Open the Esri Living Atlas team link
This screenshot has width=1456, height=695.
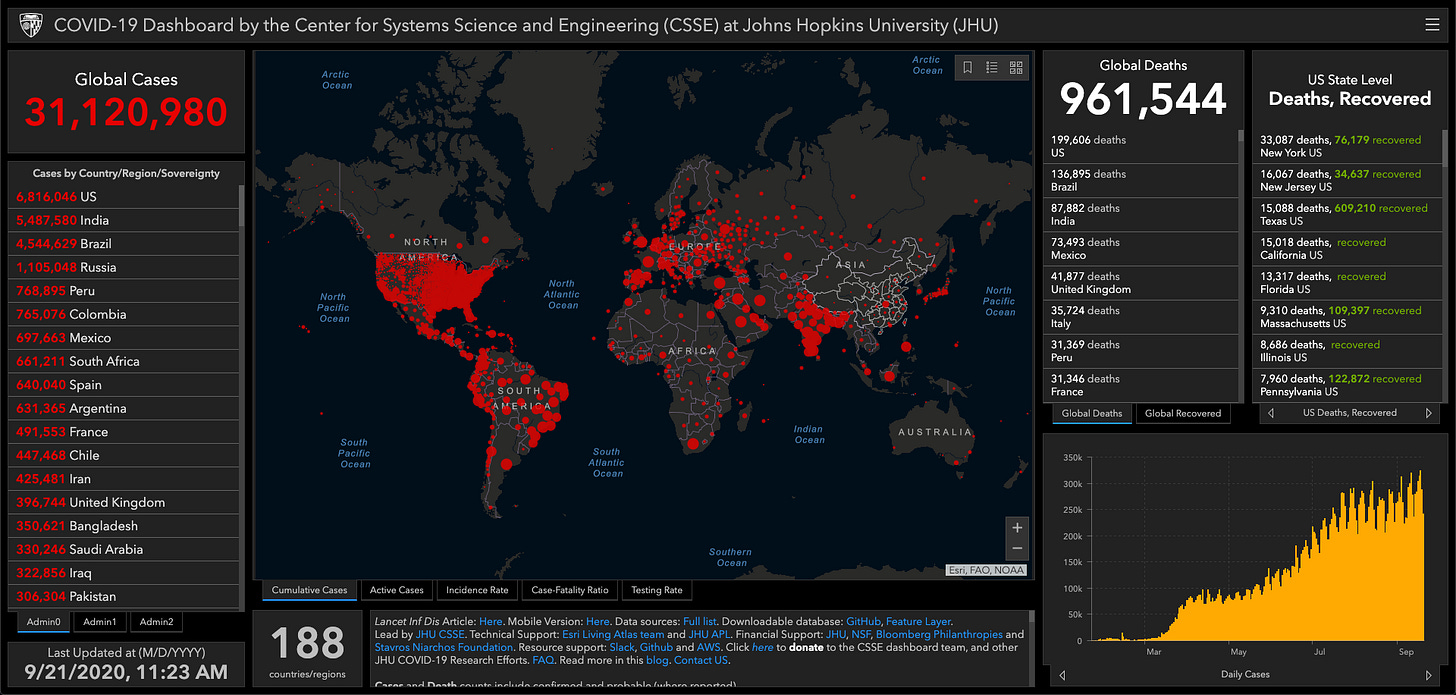613,634
